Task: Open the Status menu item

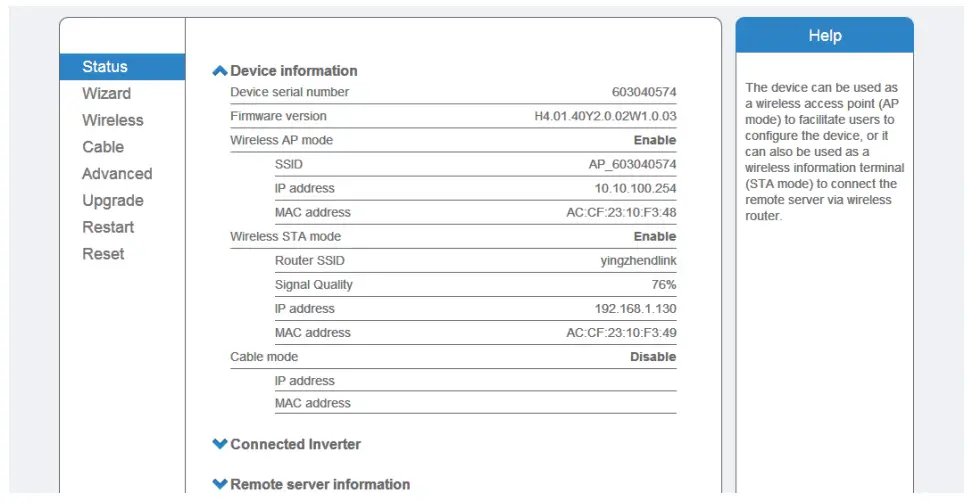Action: (x=105, y=67)
